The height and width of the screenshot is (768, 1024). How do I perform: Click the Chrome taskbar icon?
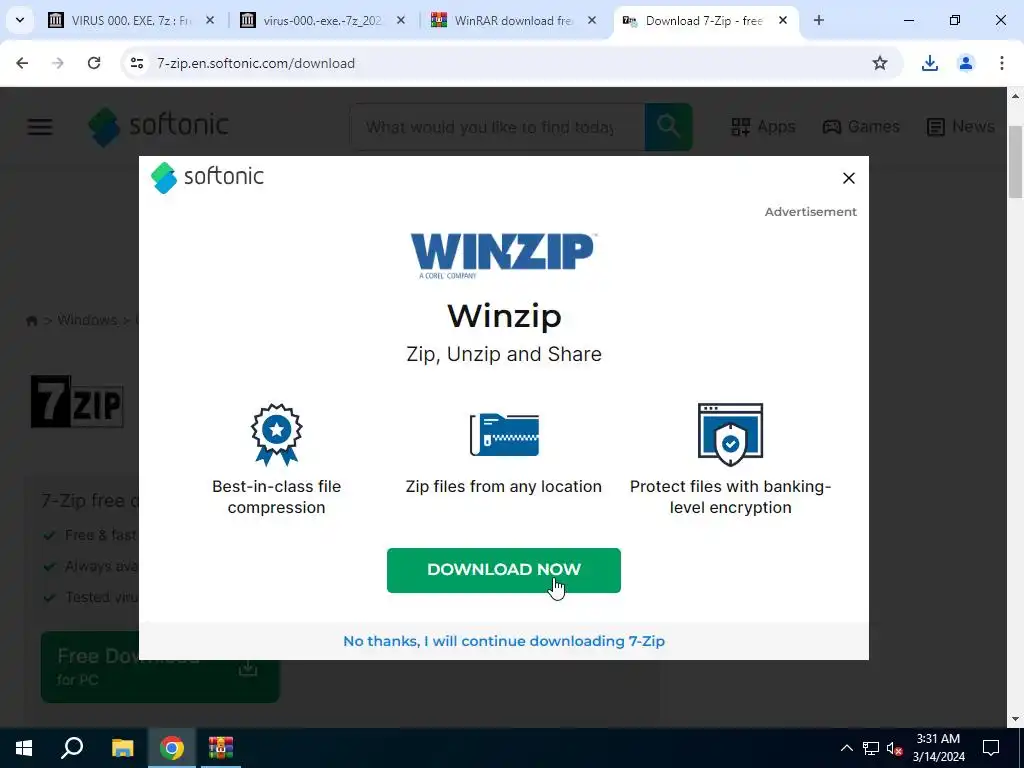(172, 748)
